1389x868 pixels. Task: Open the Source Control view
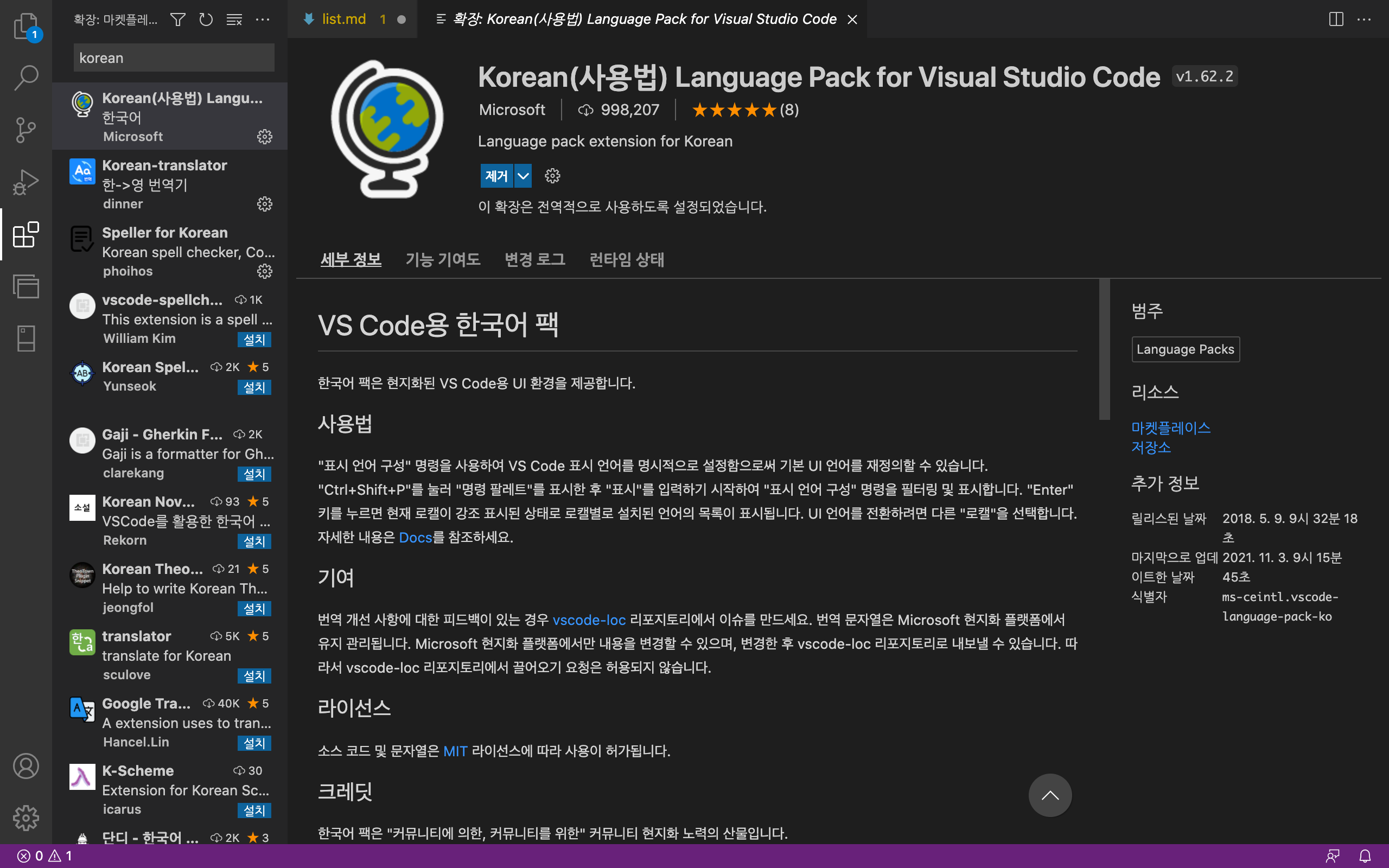(x=26, y=130)
